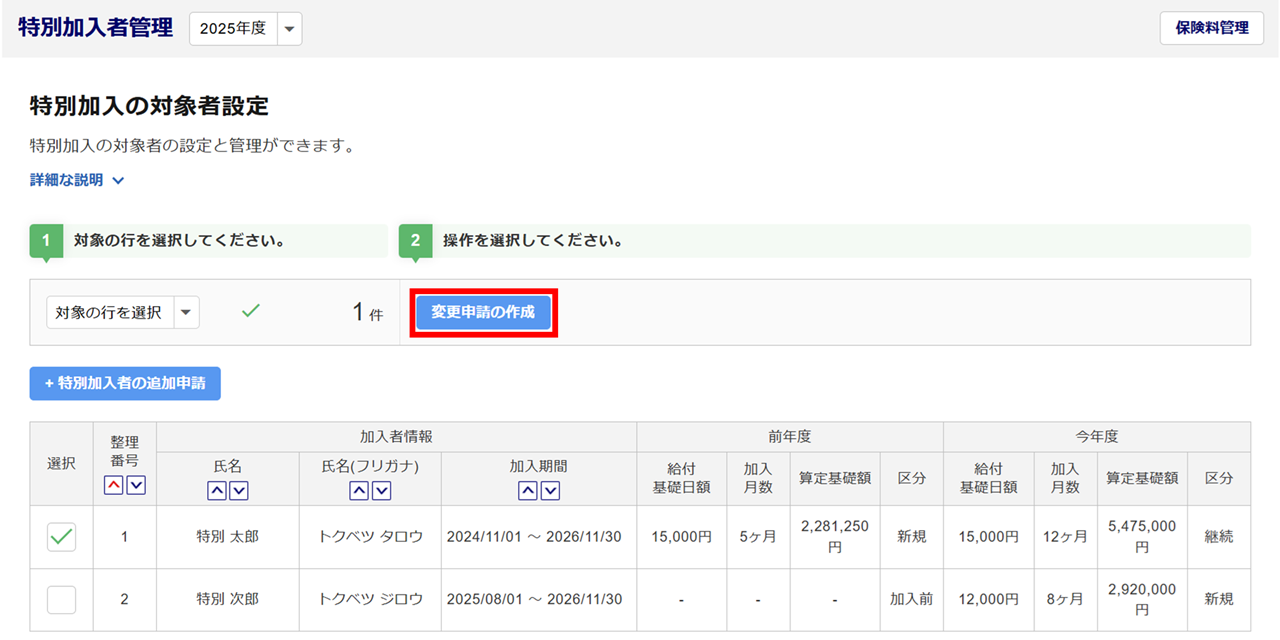
Task: Click the 変更申請の作成 button
Action: (483, 312)
